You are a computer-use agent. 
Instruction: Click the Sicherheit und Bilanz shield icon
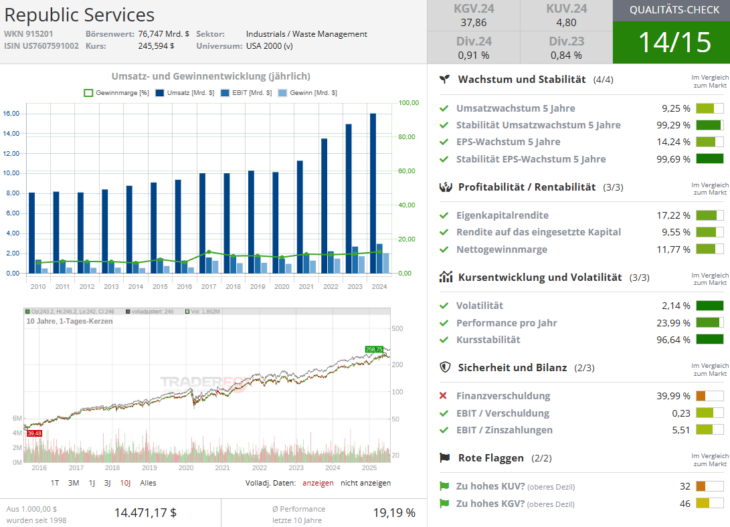pyautogui.click(x=445, y=367)
